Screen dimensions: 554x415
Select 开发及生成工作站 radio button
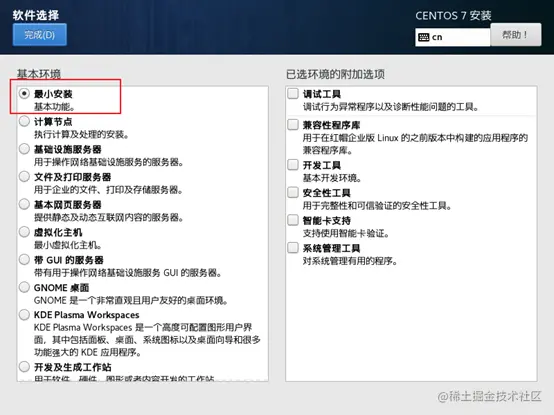[x=24, y=367]
